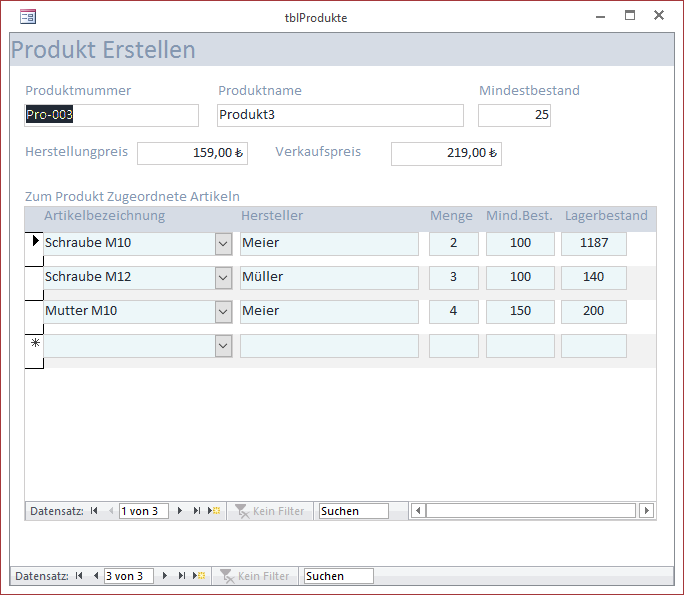Screen dimensions: 684x595
Task: Create new record in main form navigator
Action: coord(199,576)
